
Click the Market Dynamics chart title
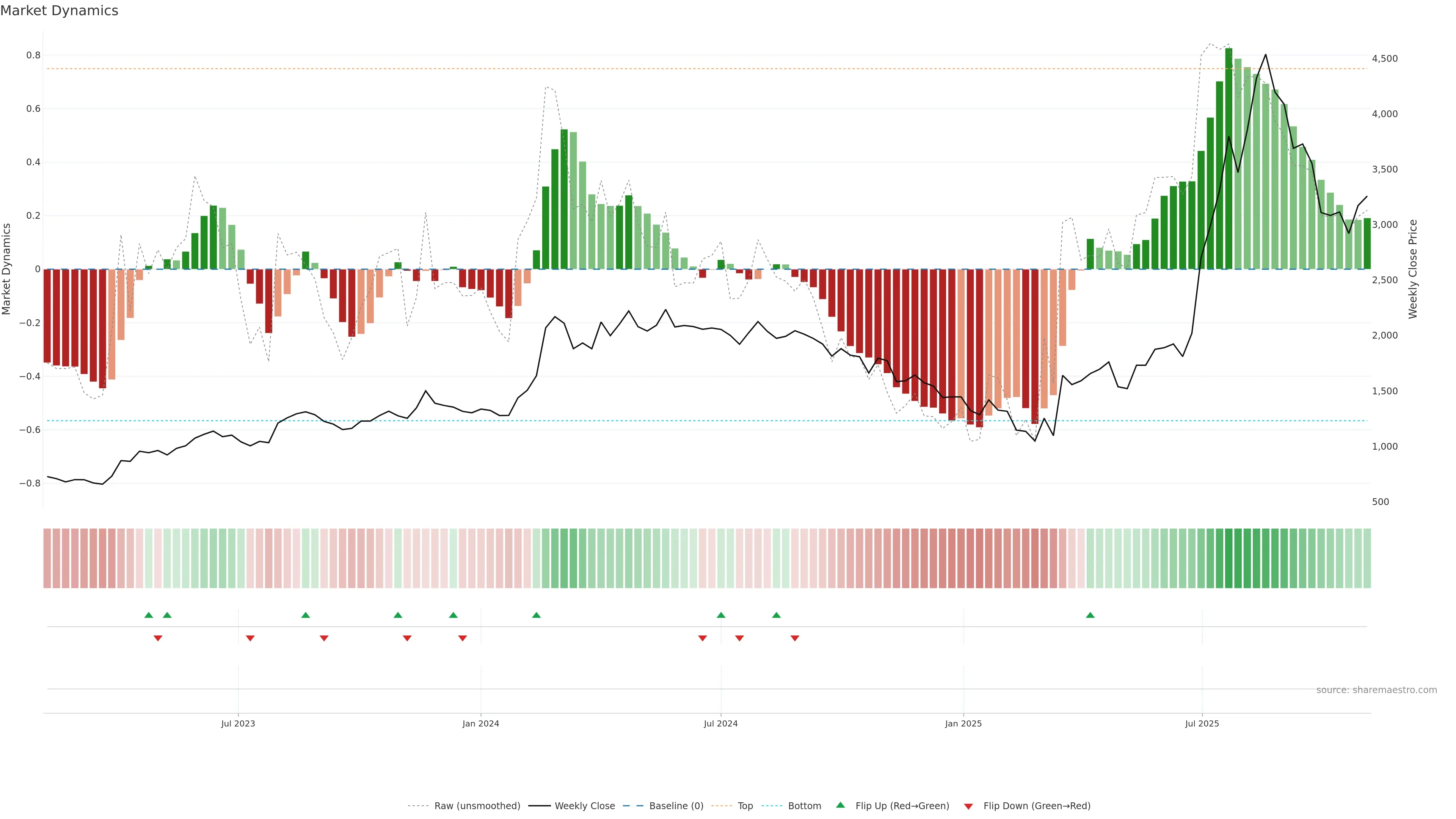(60, 11)
